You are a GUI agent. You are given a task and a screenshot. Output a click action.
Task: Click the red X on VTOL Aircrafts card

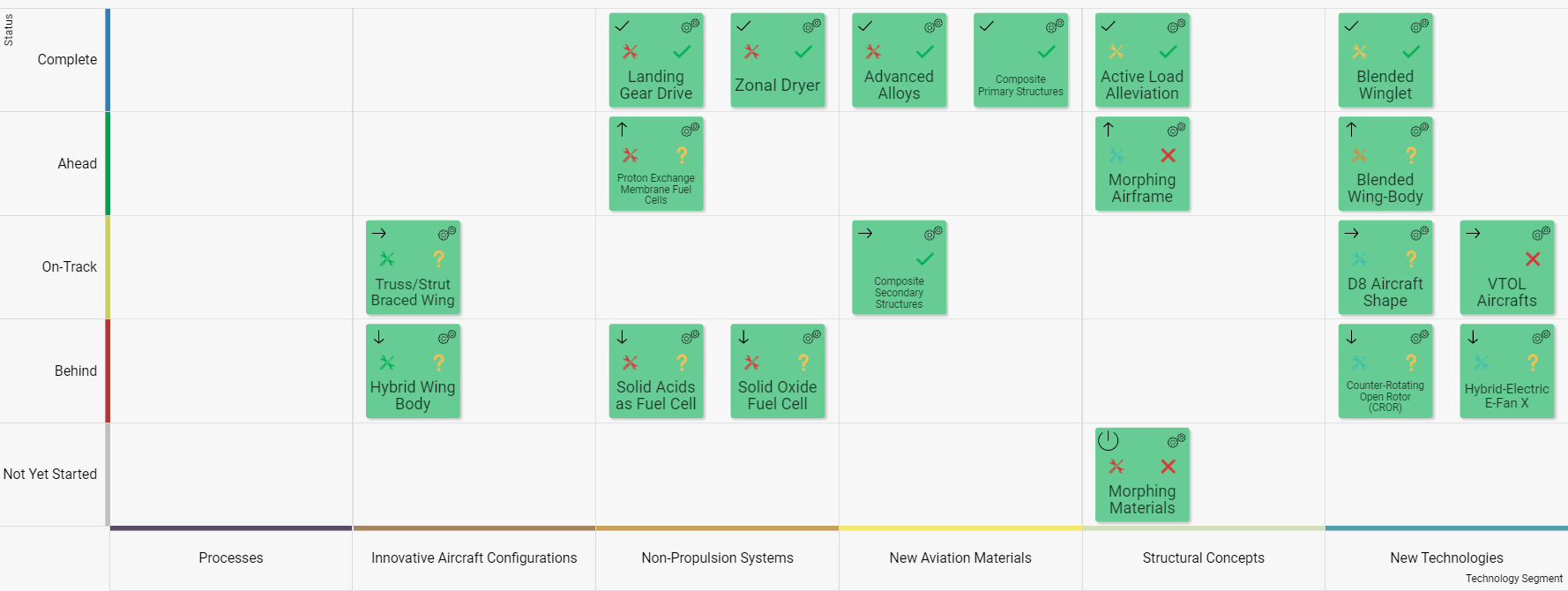click(x=1533, y=259)
